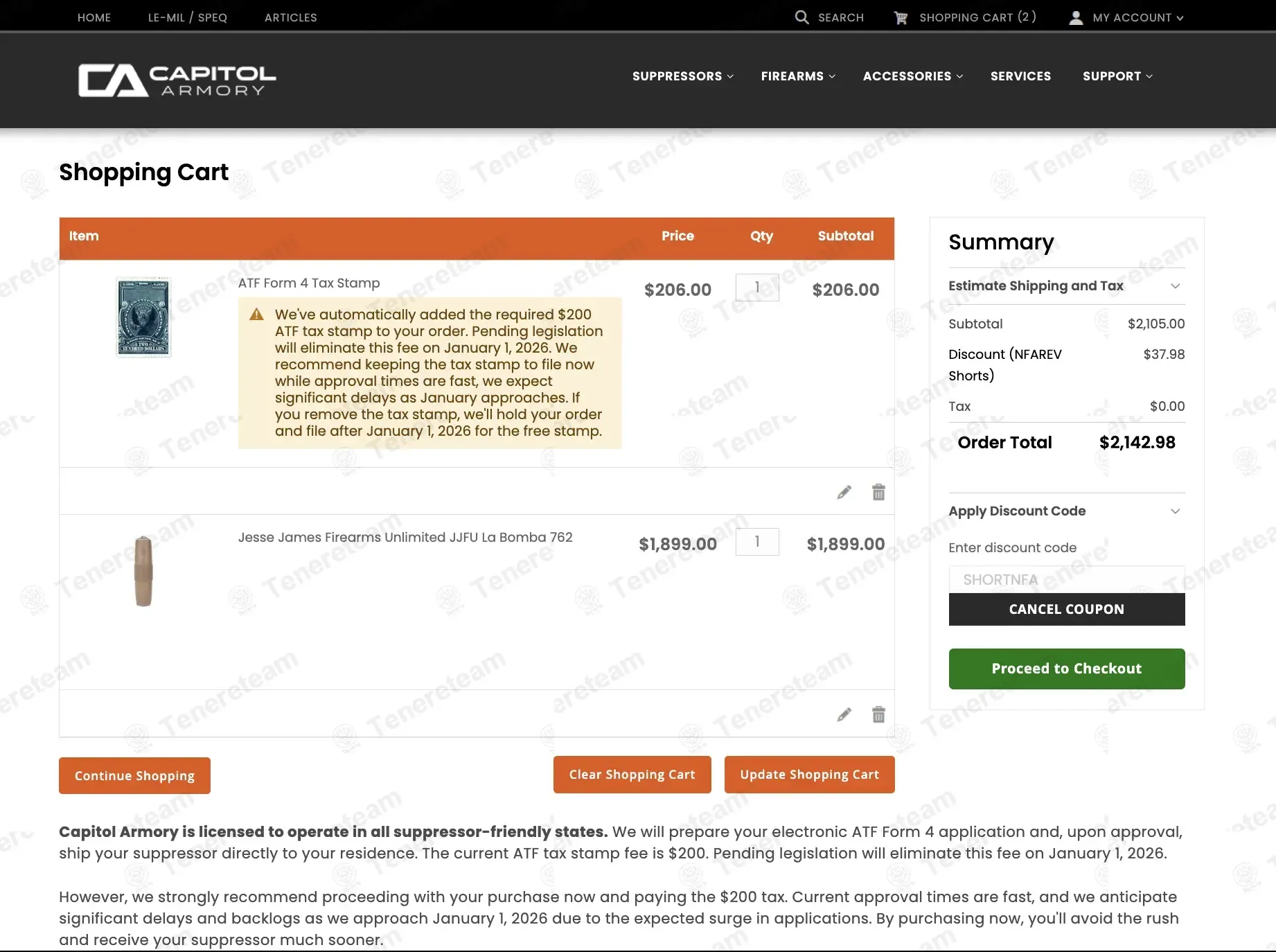Open the Accessories dropdown menu
1276x952 pixels.
click(912, 76)
